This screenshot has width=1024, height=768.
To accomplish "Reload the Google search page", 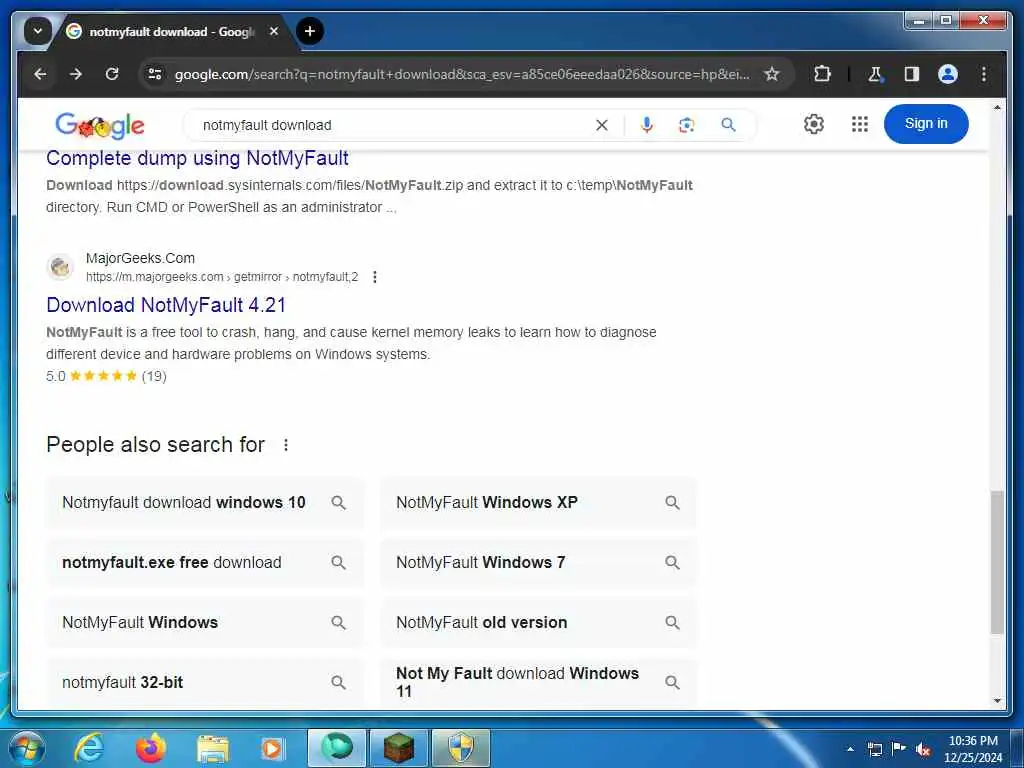I will 112,74.
